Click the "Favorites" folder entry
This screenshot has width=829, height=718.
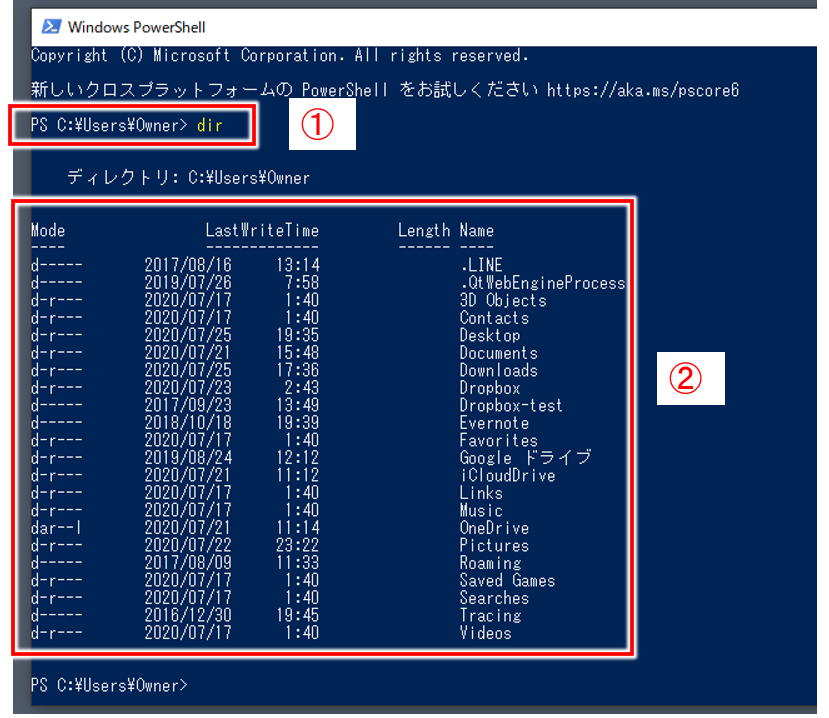(x=499, y=440)
